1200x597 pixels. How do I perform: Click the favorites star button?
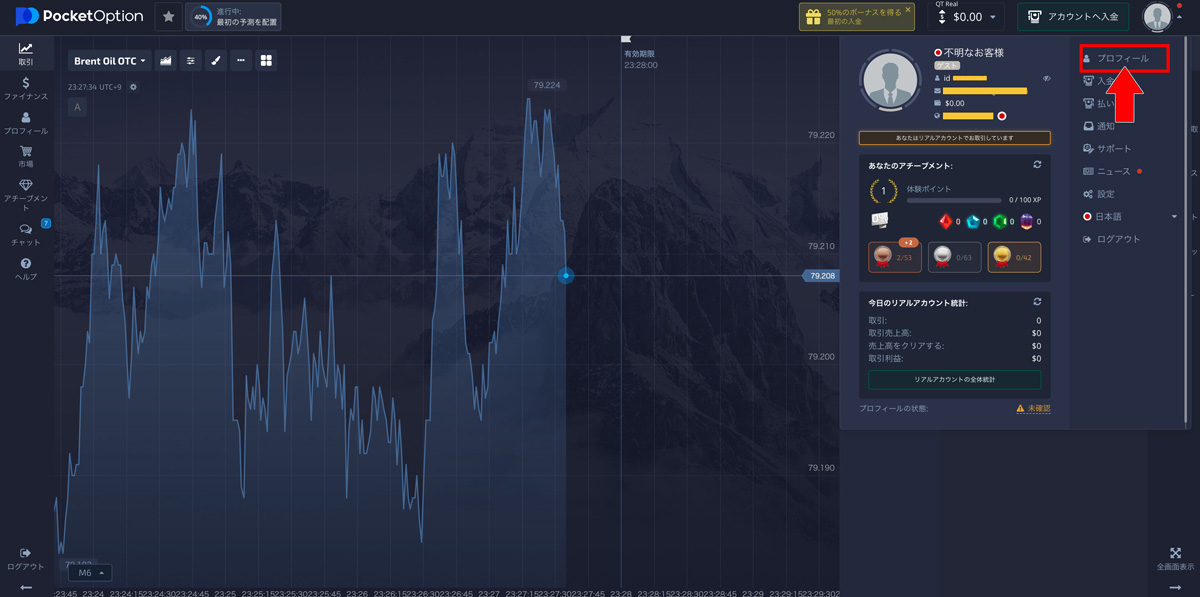(168, 17)
